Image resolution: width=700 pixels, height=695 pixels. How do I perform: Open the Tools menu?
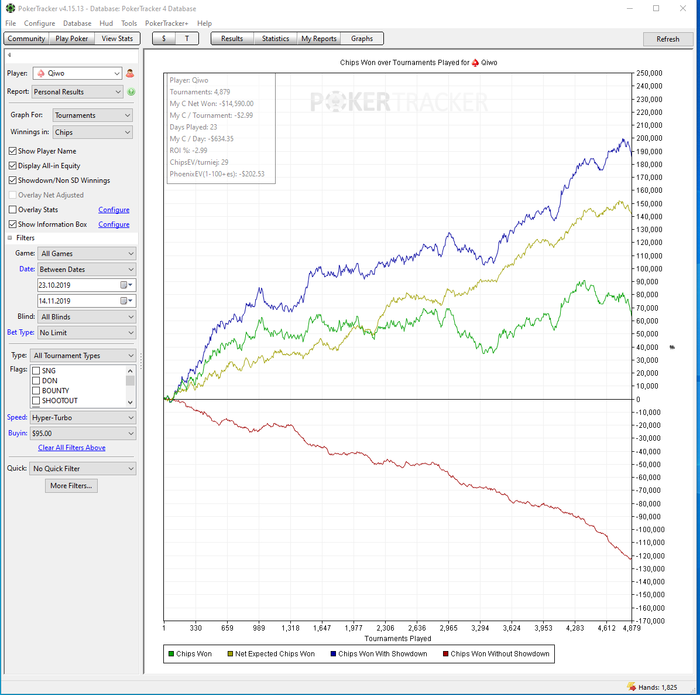click(129, 23)
